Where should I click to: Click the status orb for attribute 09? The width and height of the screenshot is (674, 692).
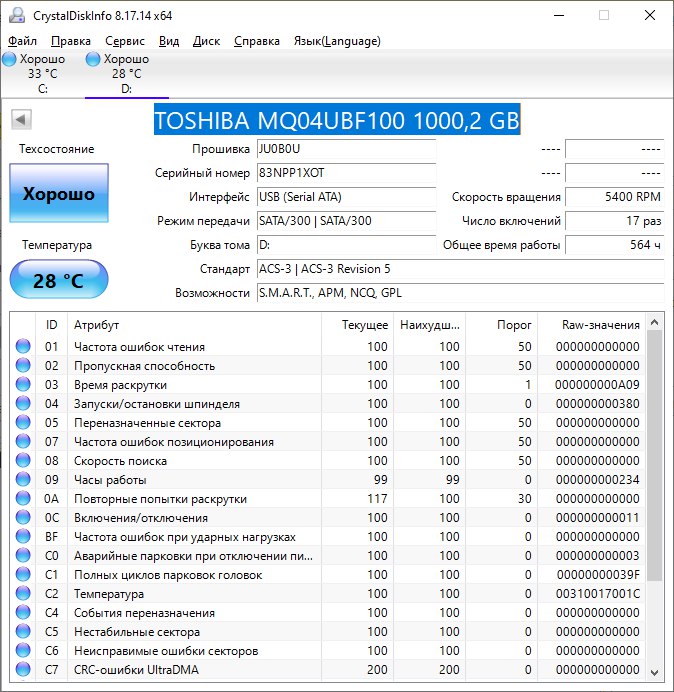coord(23,479)
